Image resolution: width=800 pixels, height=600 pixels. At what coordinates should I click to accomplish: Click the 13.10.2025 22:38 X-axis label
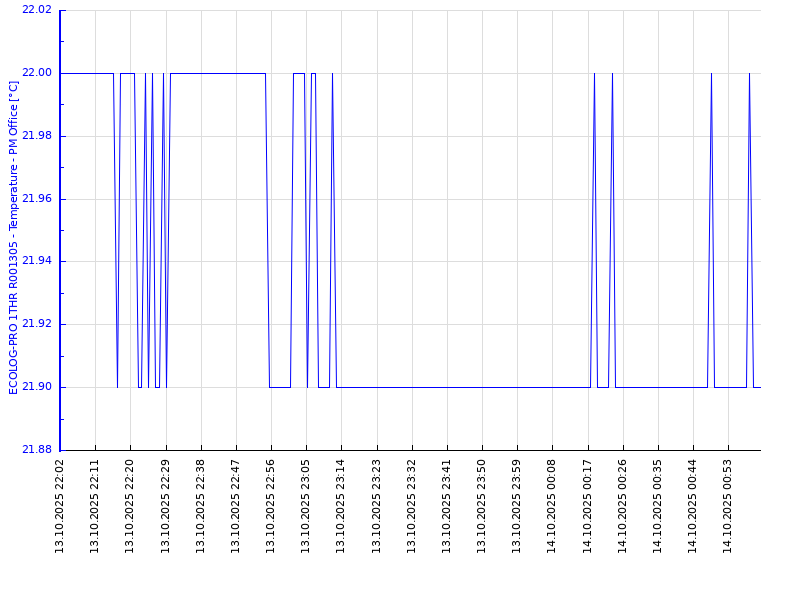tap(201, 506)
